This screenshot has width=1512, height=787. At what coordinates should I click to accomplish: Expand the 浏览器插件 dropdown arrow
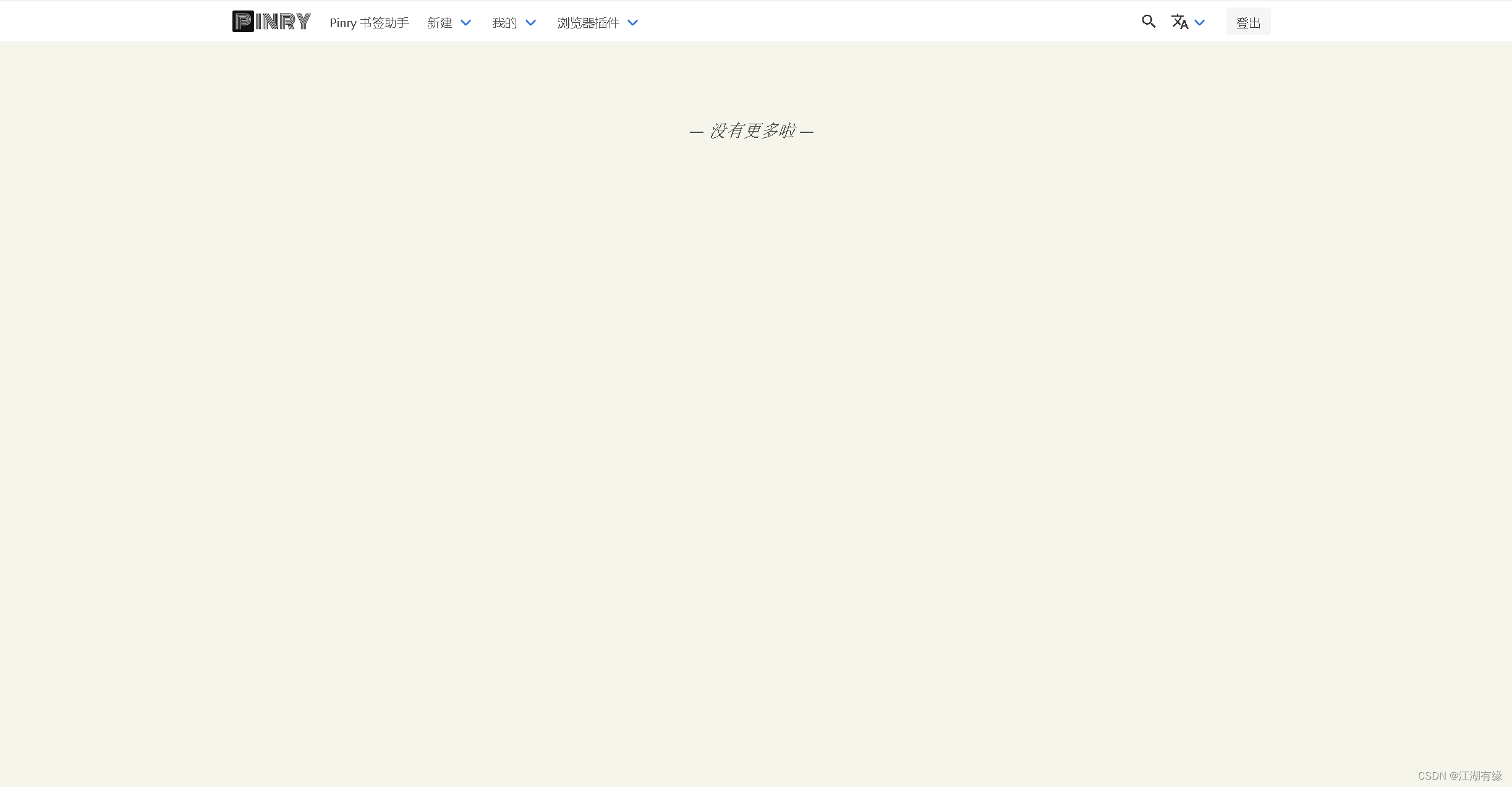632,22
